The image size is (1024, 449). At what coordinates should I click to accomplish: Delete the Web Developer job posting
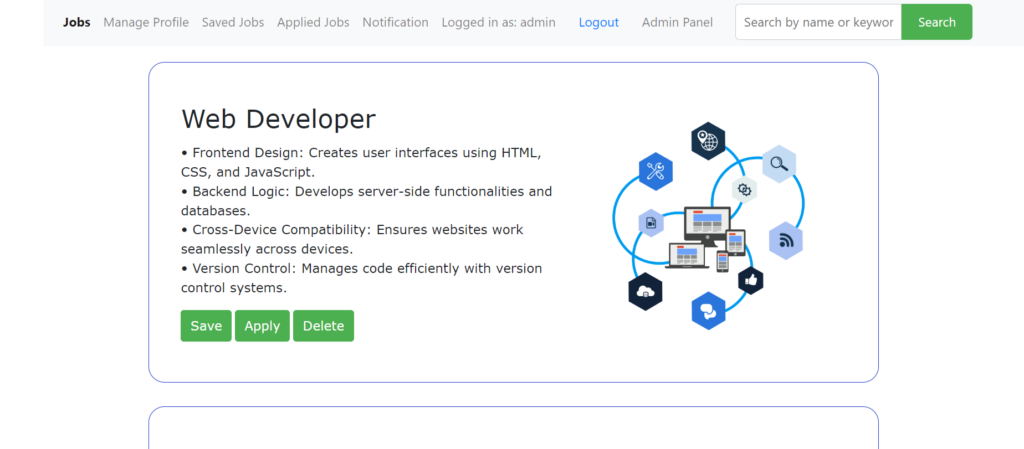[323, 326]
